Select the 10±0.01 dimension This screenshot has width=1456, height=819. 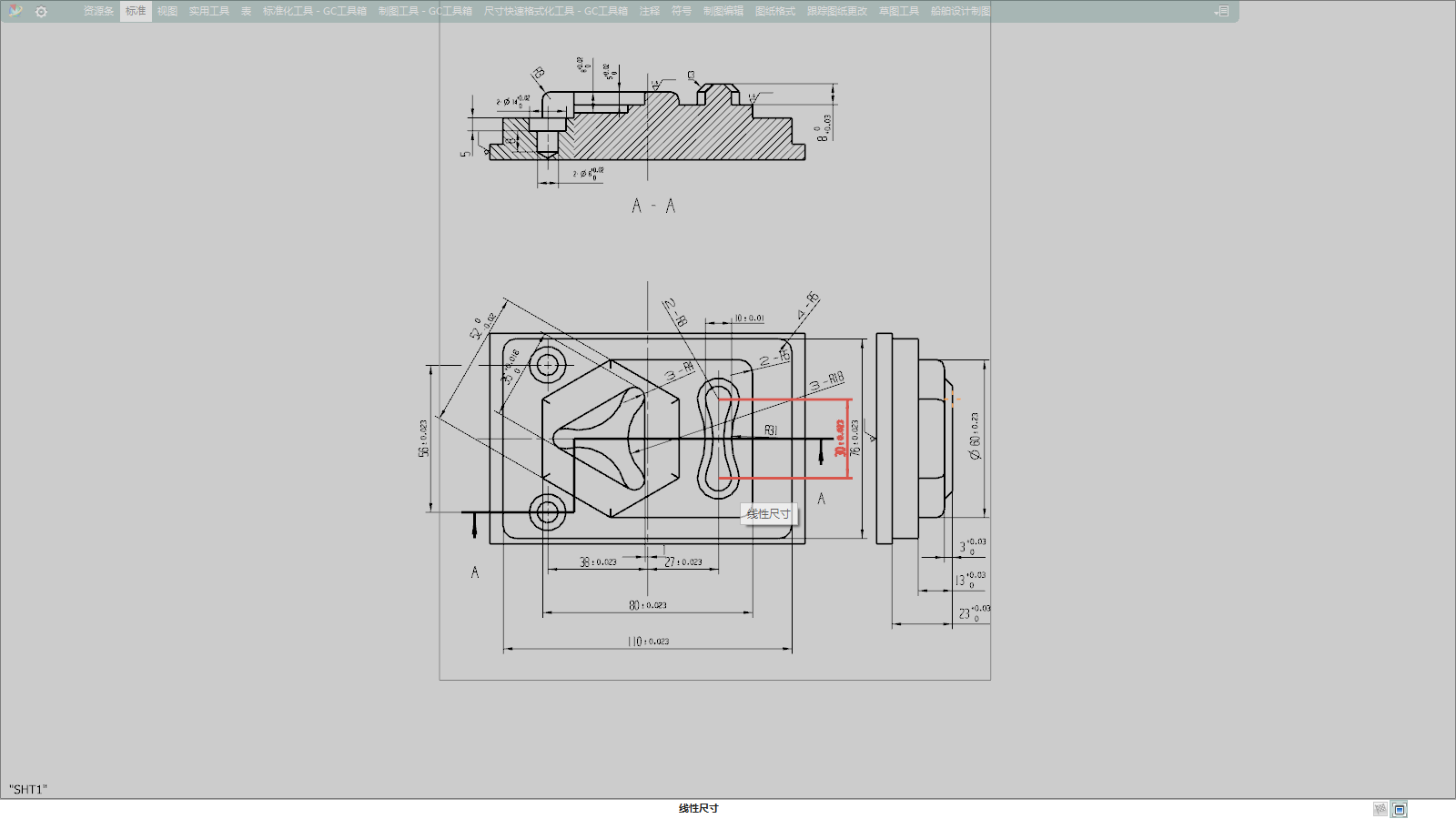point(750,318)
